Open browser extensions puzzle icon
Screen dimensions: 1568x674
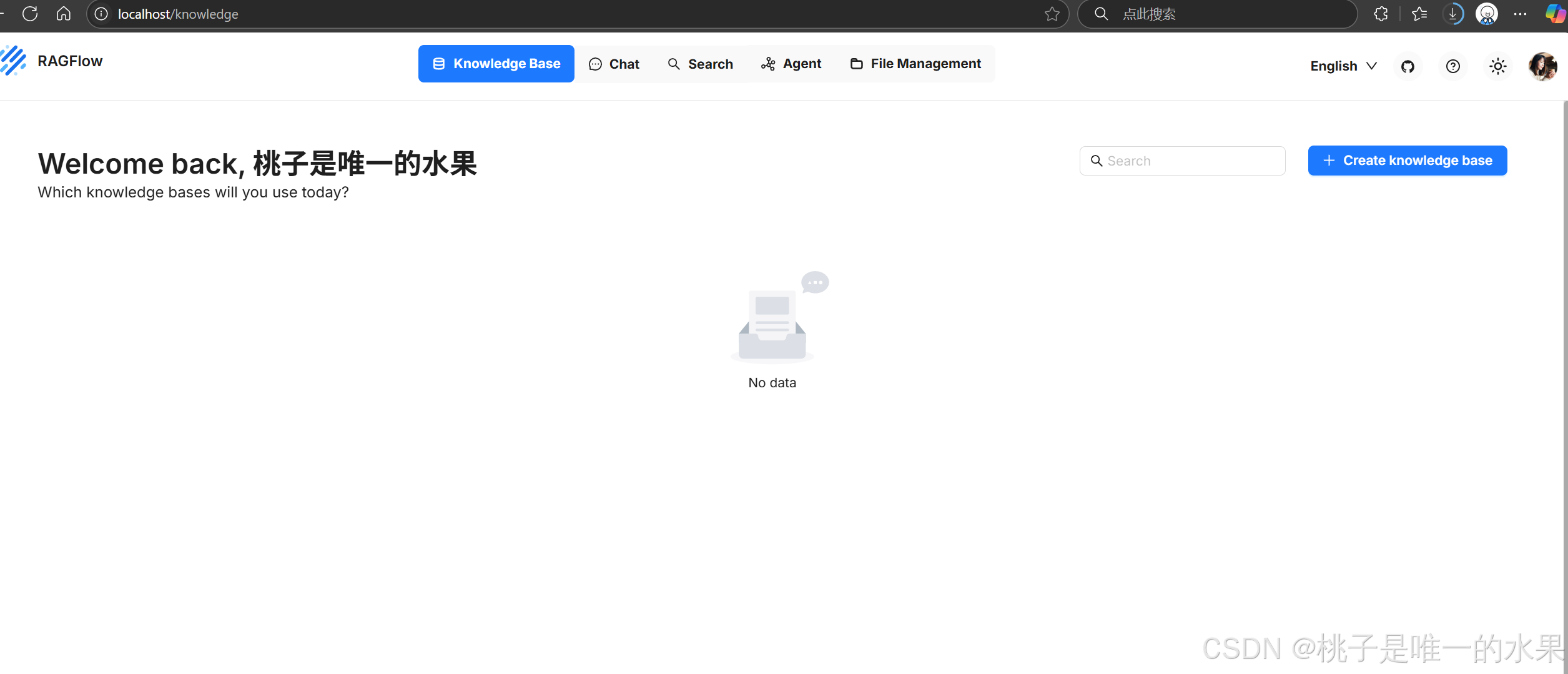tap(1381, 14)
